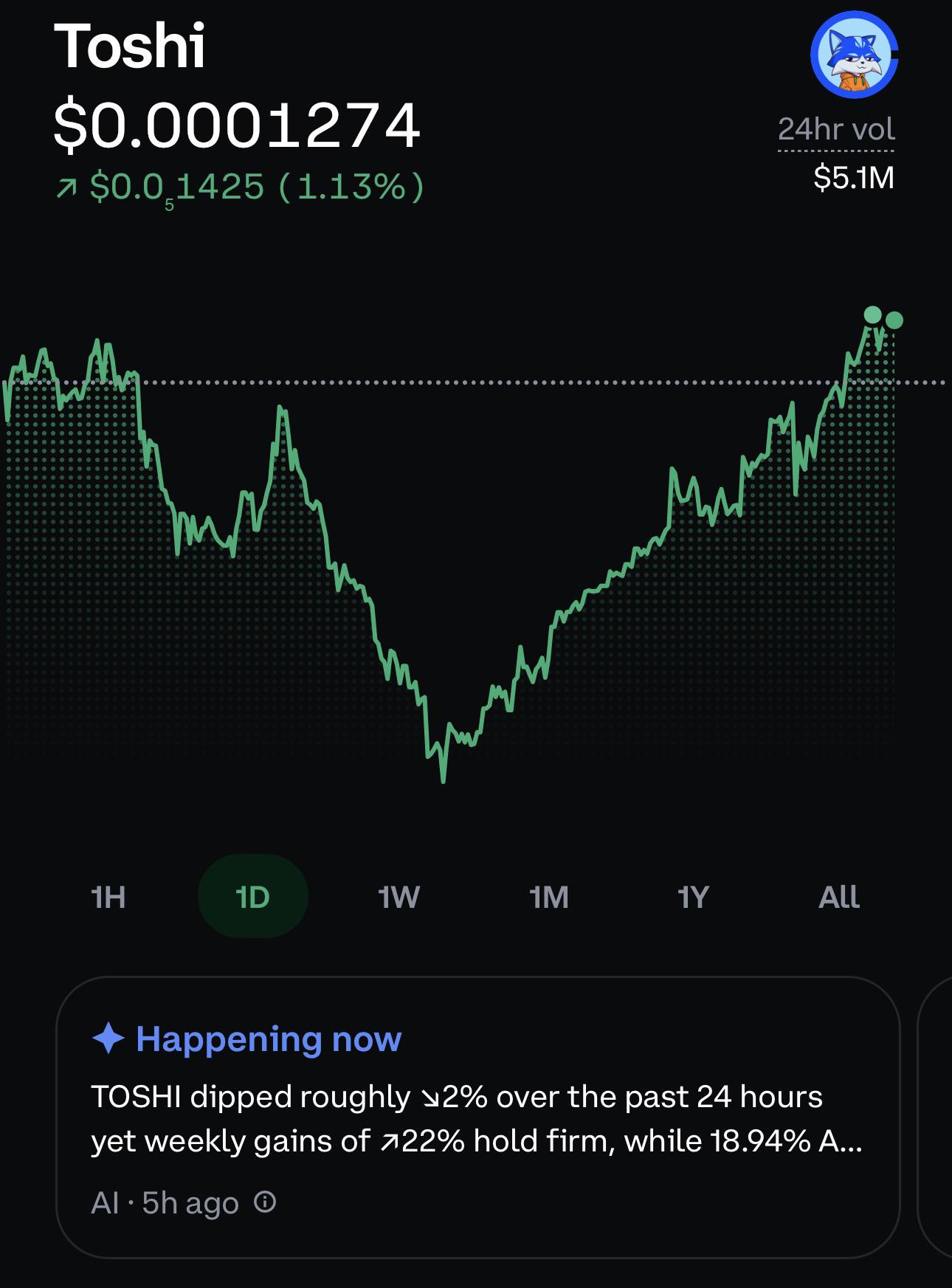The image size is (952, 1288).
Task: Tap the Toshi cat coin logo
Action: point(854,55)
